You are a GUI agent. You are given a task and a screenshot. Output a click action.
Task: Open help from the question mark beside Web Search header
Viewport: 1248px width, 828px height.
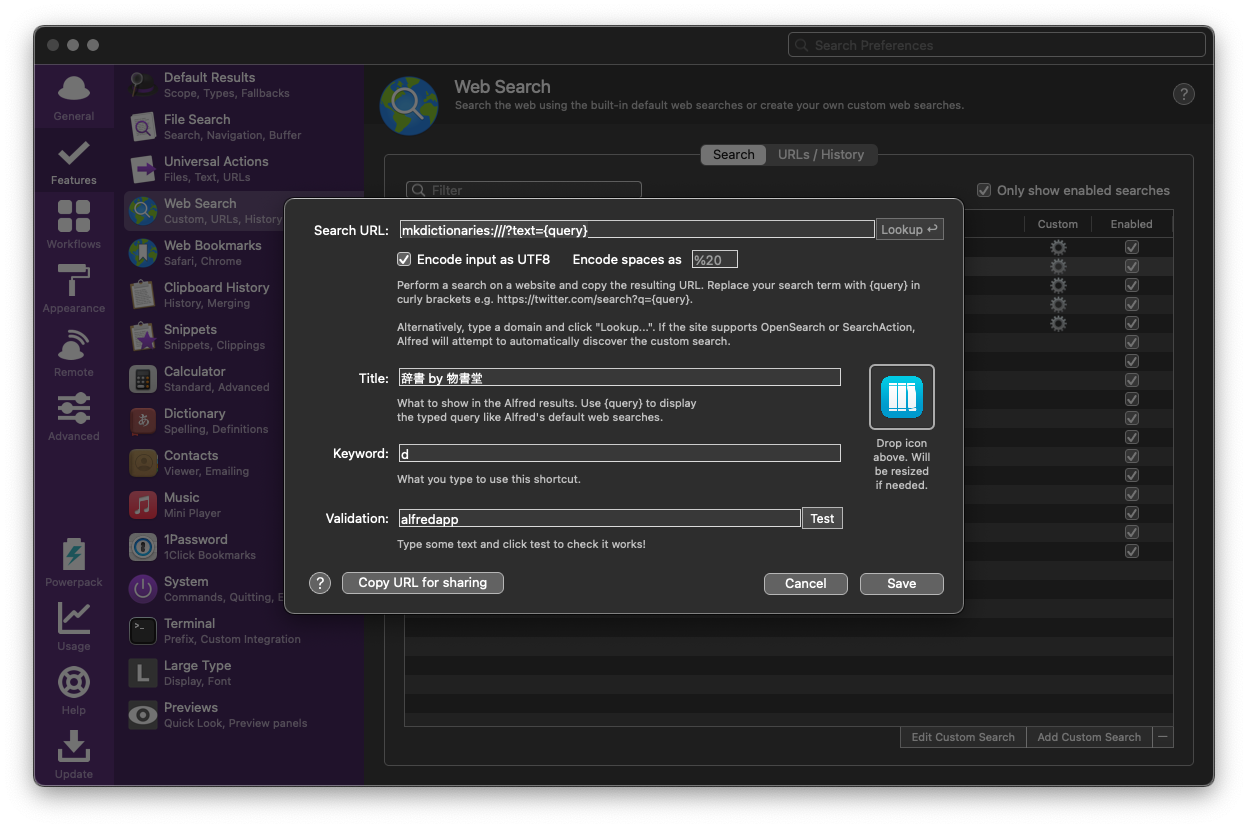pyautogui.click(x=1184, y=94)
